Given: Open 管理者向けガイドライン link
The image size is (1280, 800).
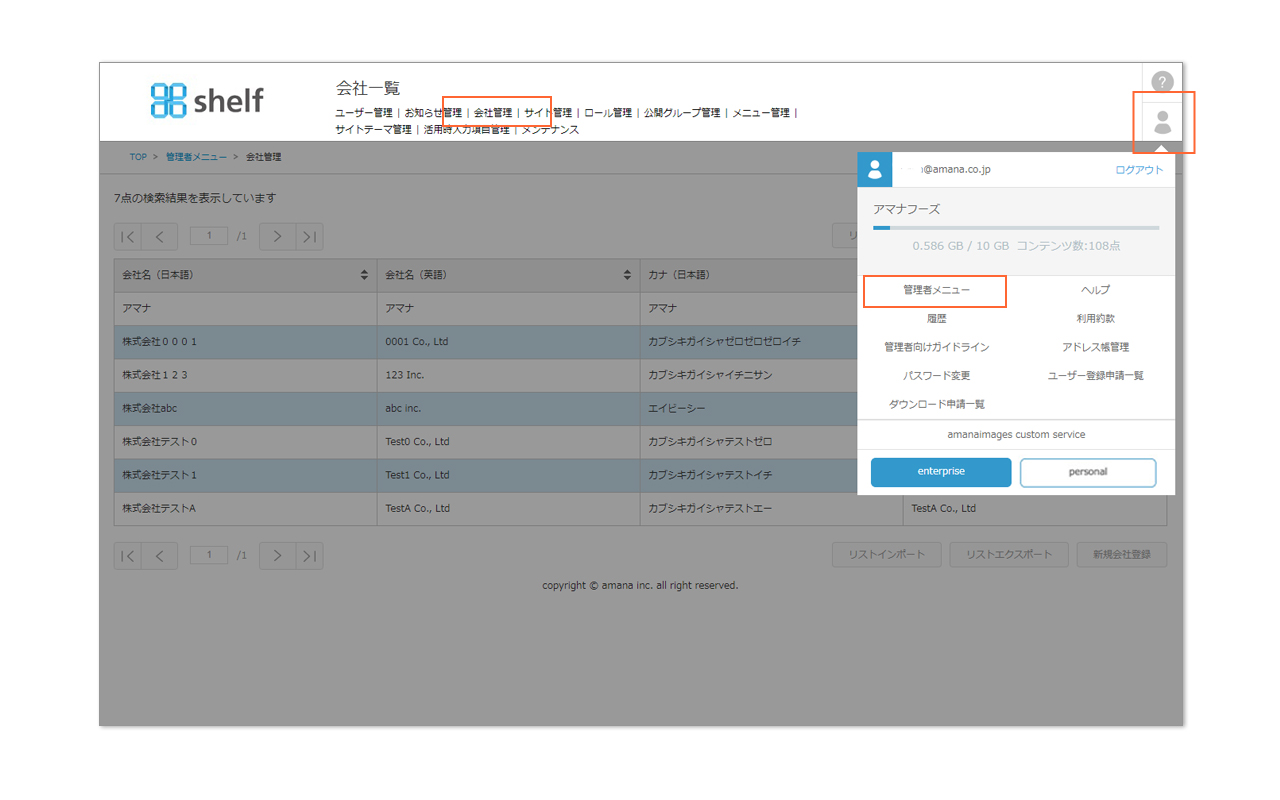Looking at the screenshot, I should click(936, 347).
